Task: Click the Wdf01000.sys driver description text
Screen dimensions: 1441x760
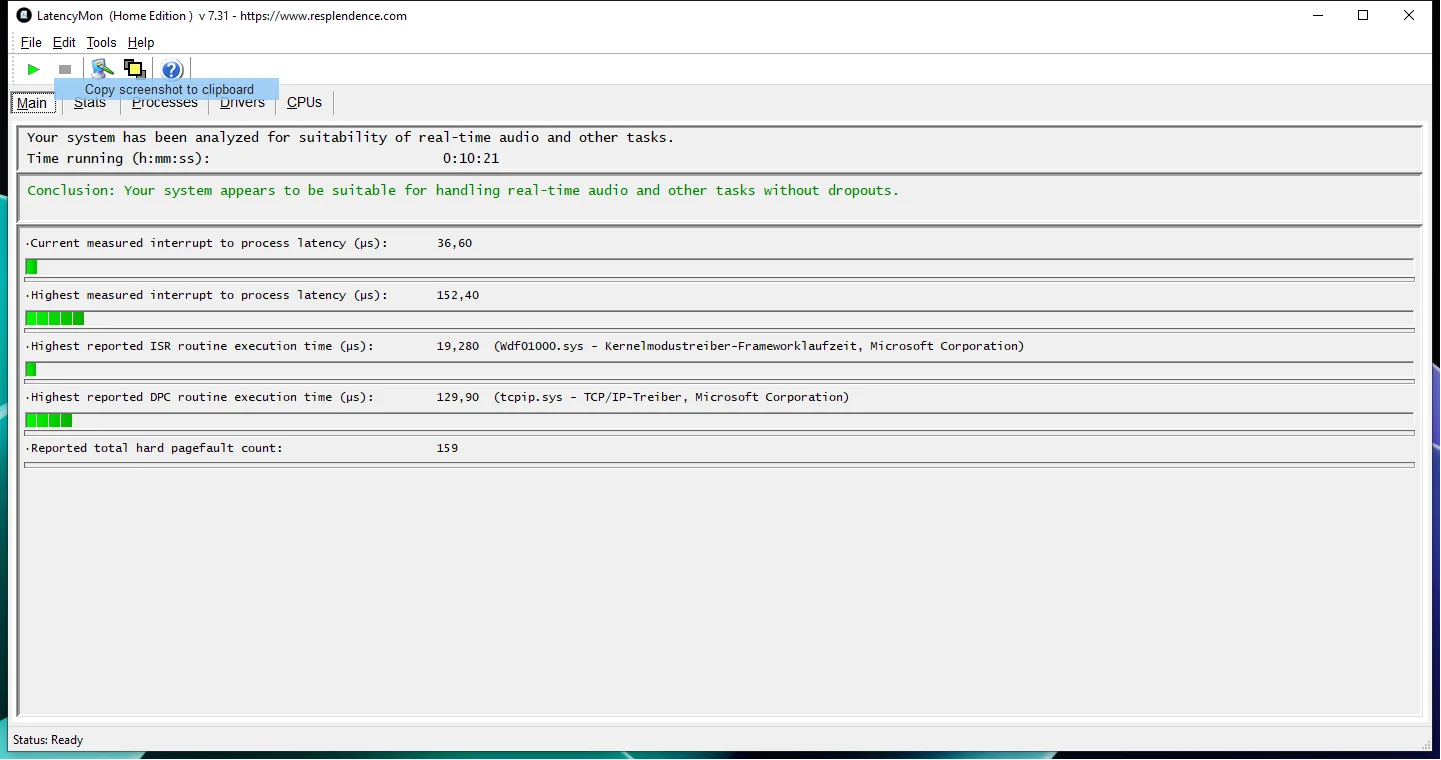Action: point(759,346)
